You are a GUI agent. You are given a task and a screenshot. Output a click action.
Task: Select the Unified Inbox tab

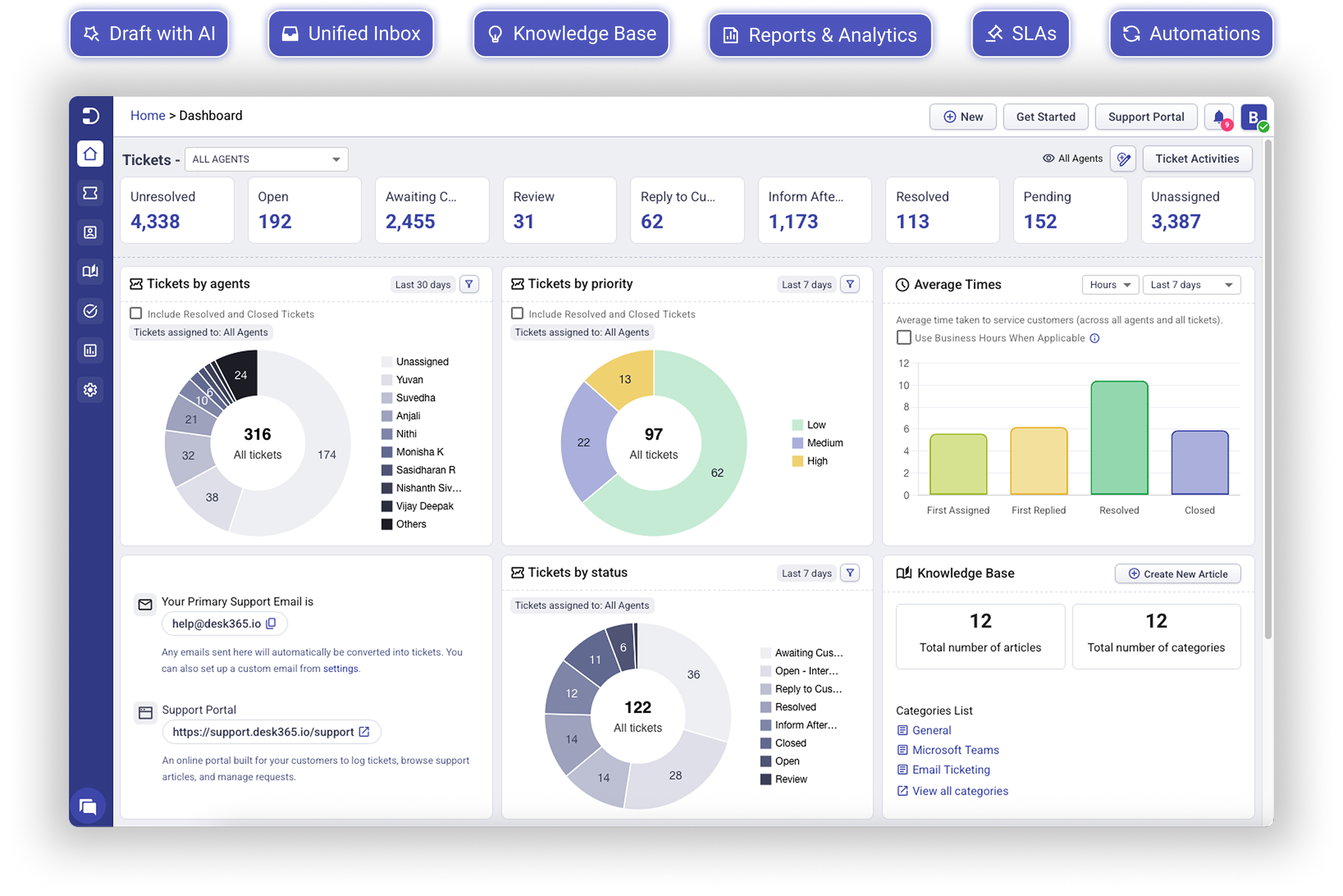(351, 34)
